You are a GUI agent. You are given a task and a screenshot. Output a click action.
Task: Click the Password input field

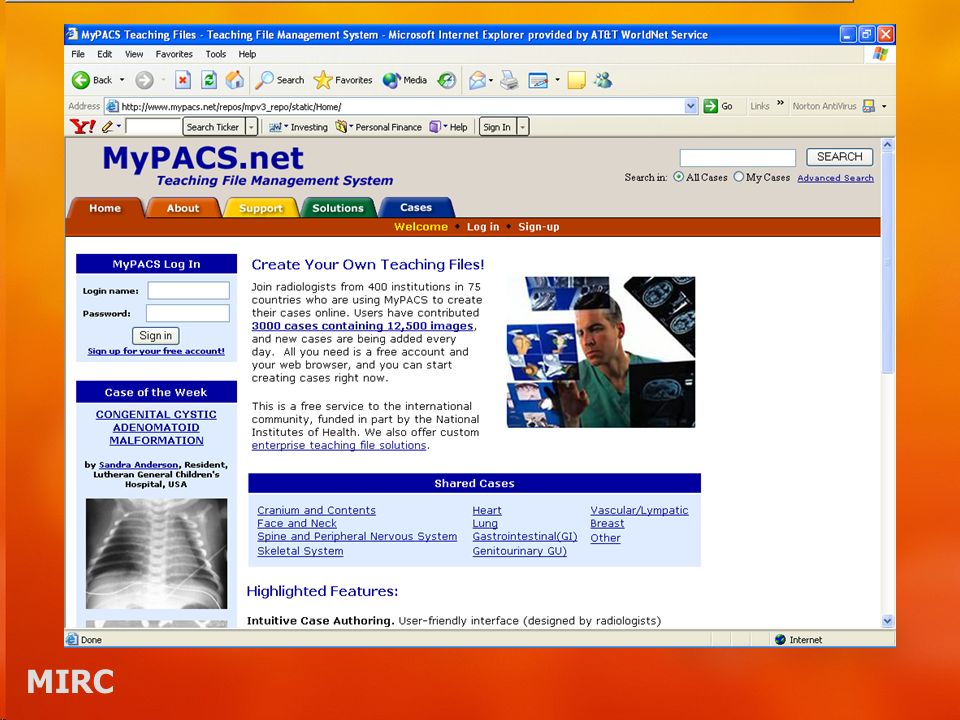coord(188,313)
